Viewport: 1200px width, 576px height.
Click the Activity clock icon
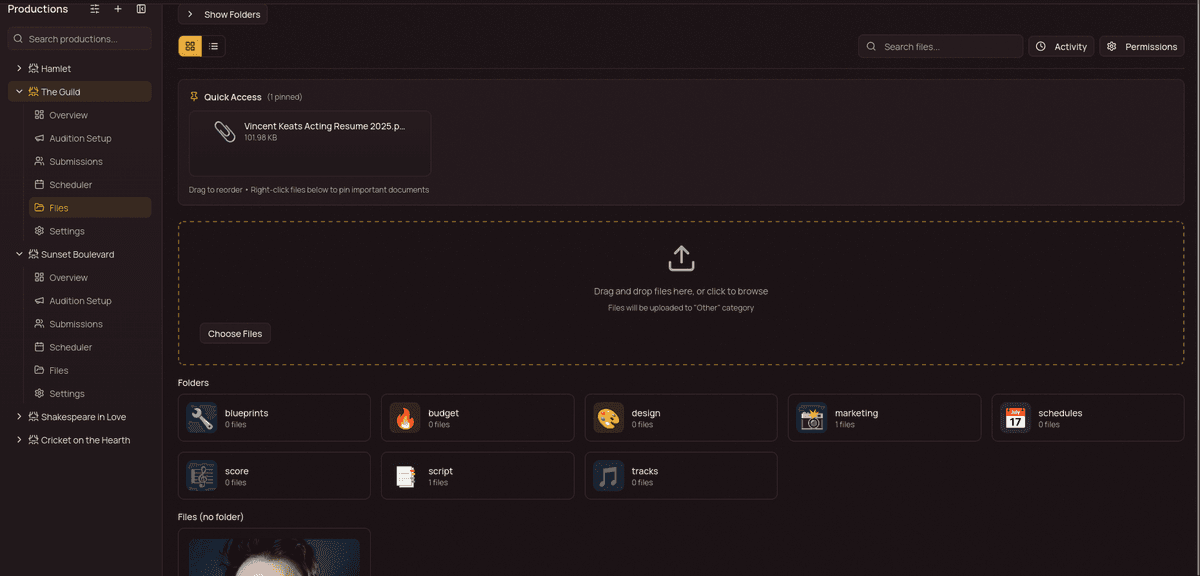pyautogui.click(x=1041, y=46)
